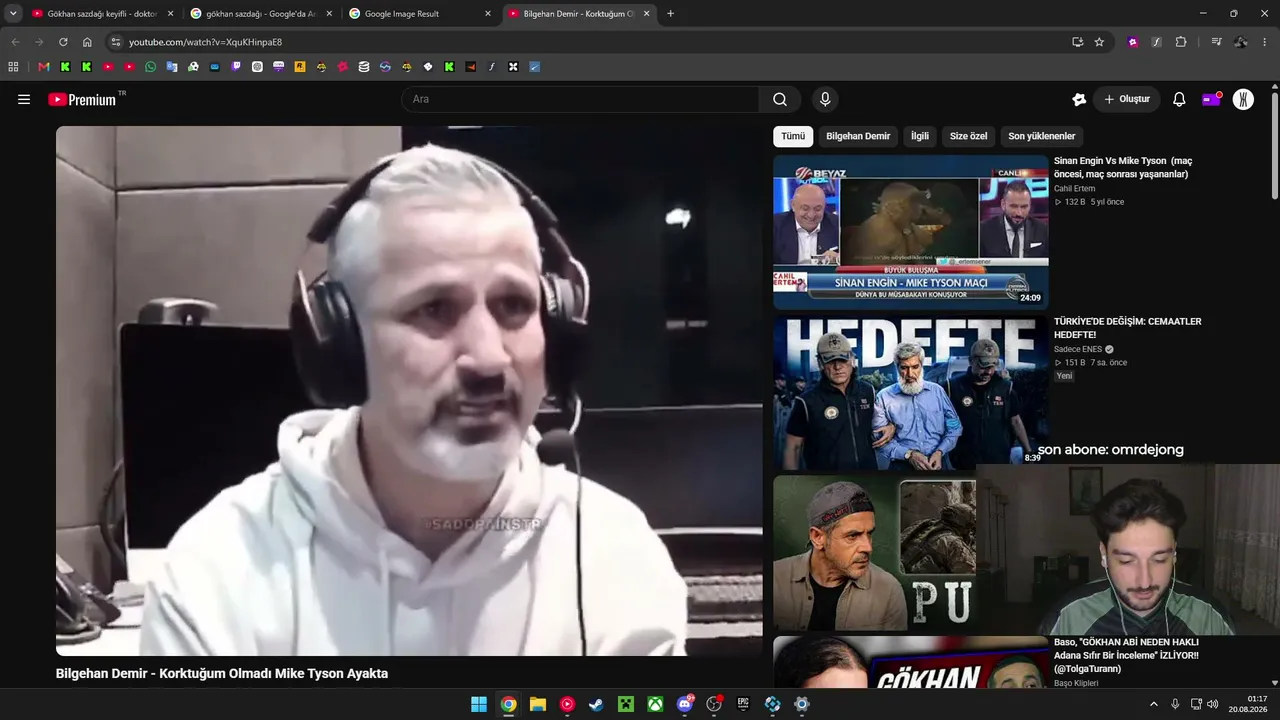
Task: Open a new browser tab
Action: pyautogui.click(x=670, y=14)
